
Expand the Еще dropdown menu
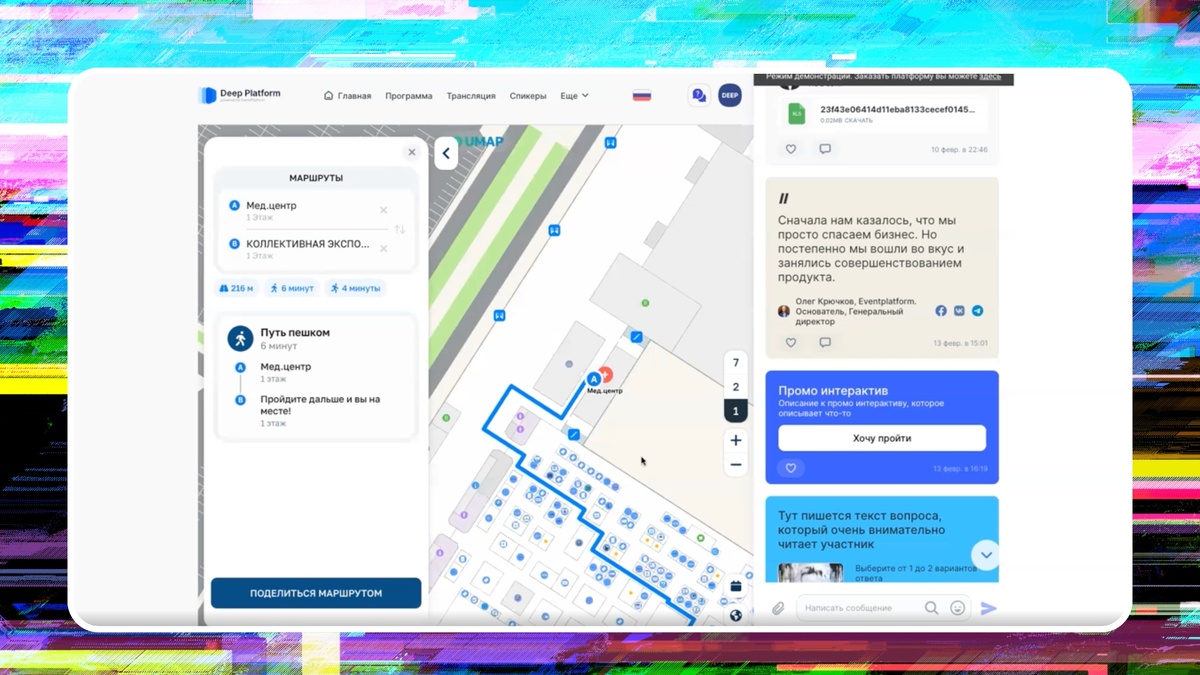click(x=574, y=96)
